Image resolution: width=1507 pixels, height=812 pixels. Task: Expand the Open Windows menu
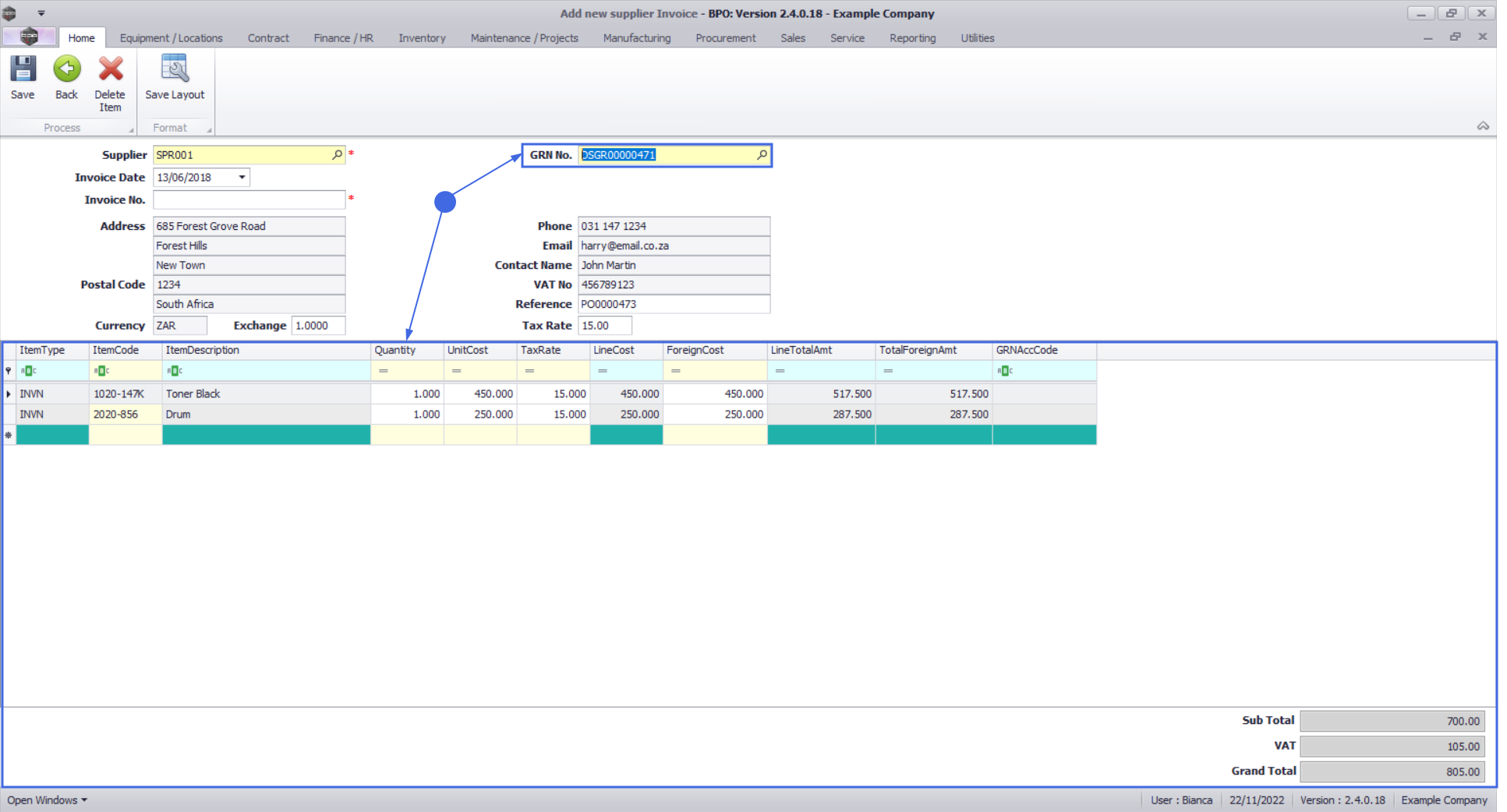pyautogui.click(x=47, y=800)
